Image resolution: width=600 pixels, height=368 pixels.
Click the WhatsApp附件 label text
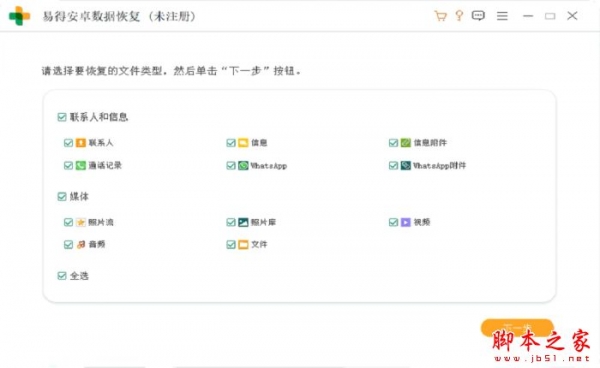439,165
